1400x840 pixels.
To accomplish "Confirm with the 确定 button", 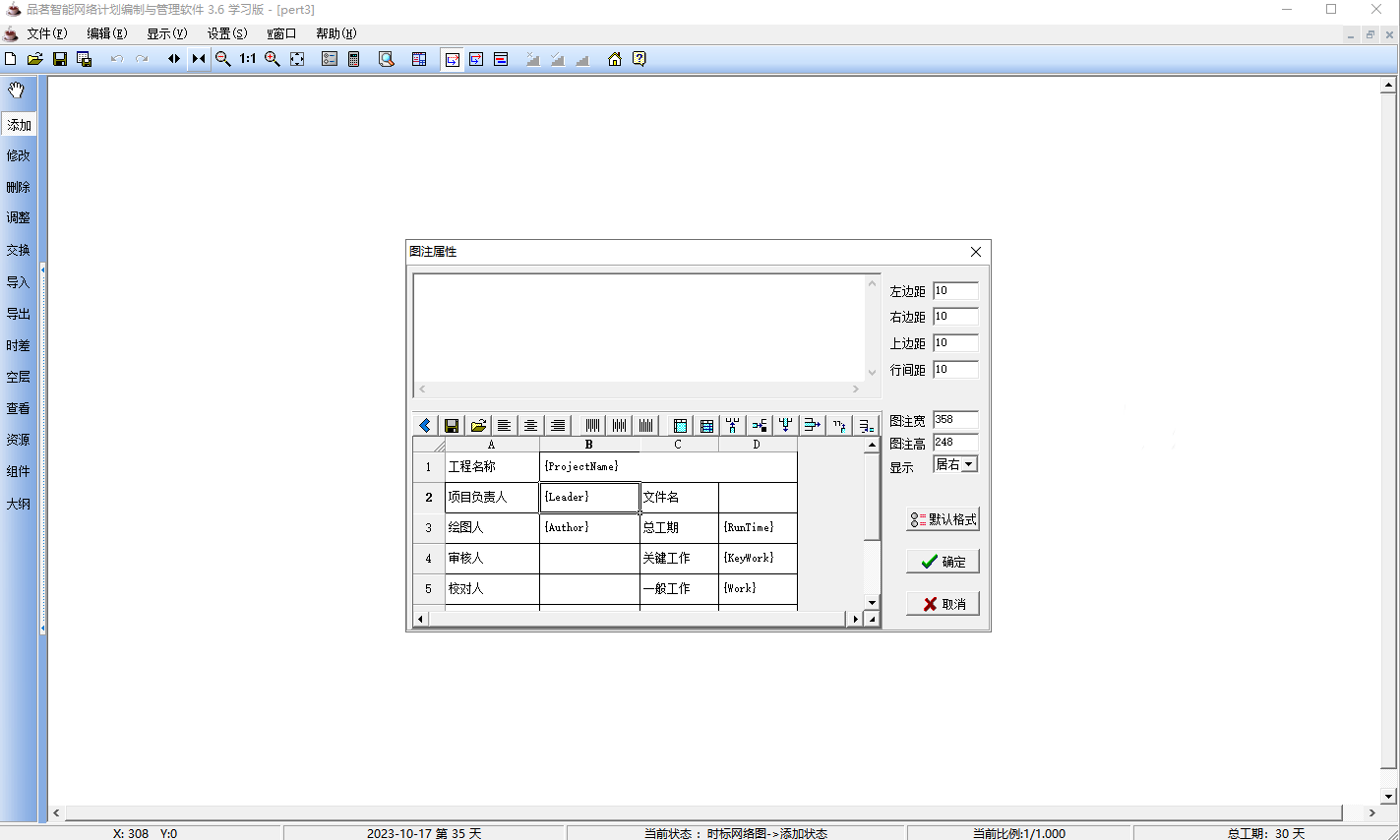I will coord(943,562).
